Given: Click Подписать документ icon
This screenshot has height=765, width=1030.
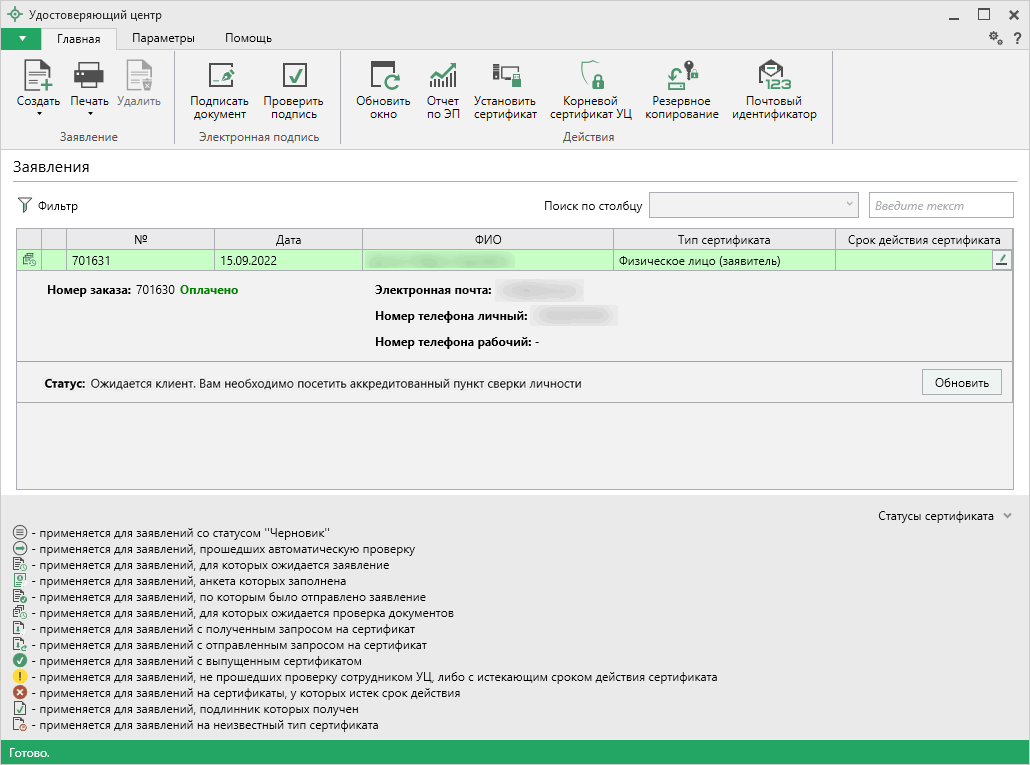Looking at the screenshot, I should pyautogui.click(x=219, y=77).
